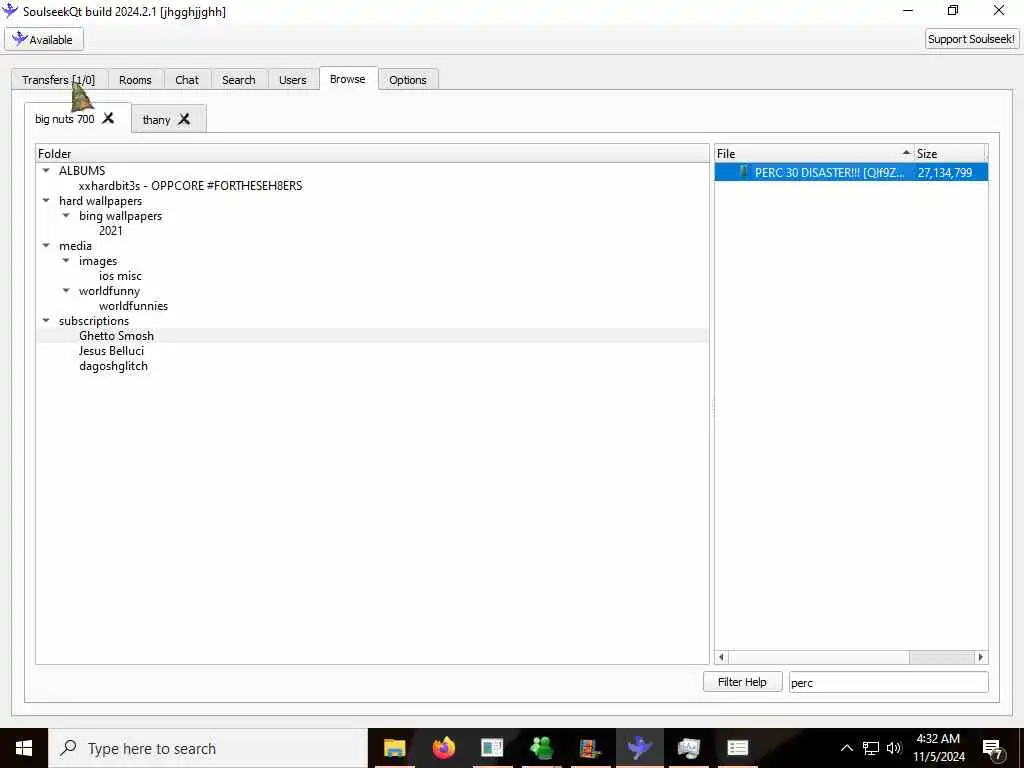Collapse the media folder
Viewport: 1024px width, 768px height.
click(46, 246)
